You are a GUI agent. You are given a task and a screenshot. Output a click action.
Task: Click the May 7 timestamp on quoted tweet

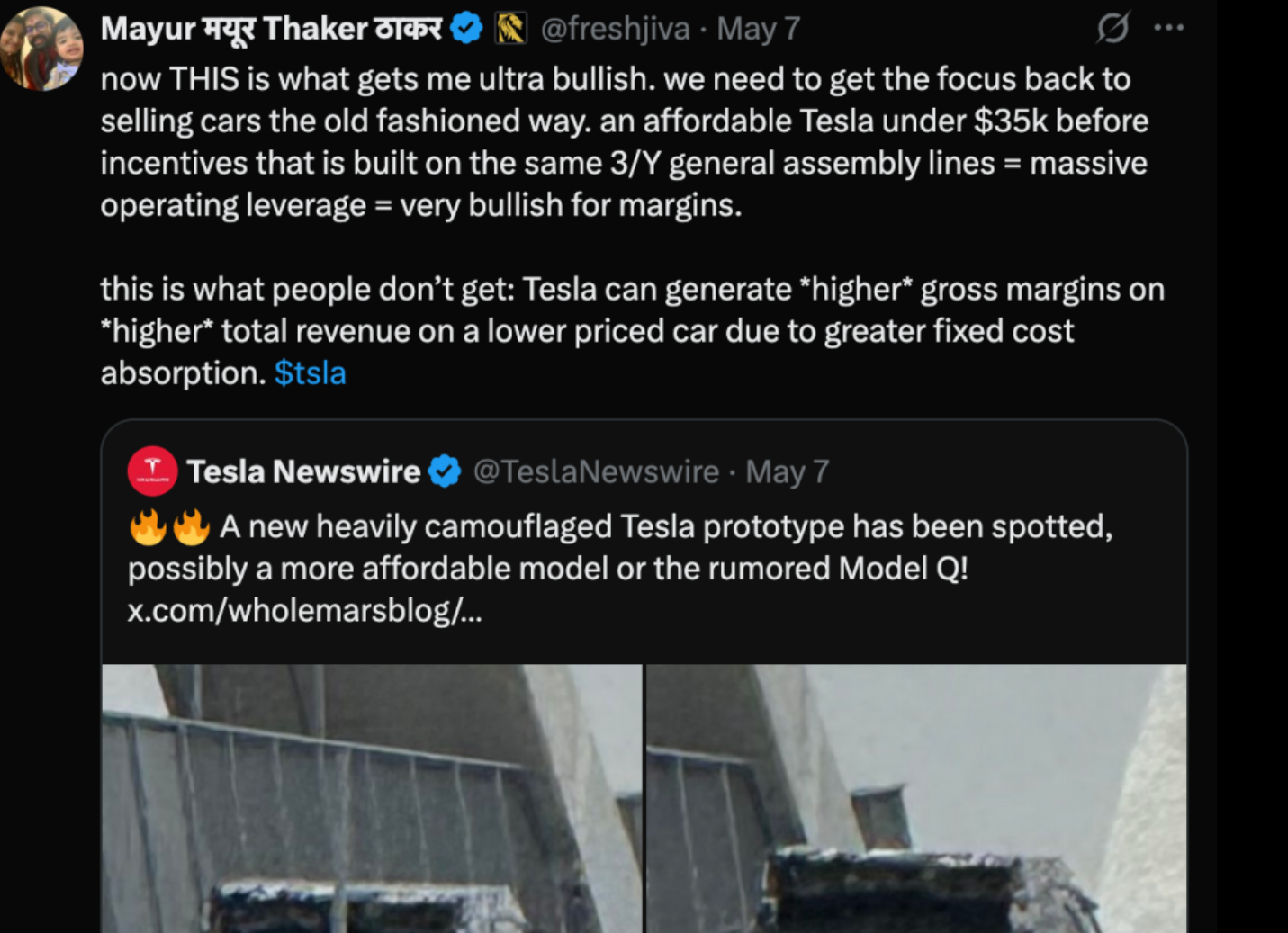point(787,471)
